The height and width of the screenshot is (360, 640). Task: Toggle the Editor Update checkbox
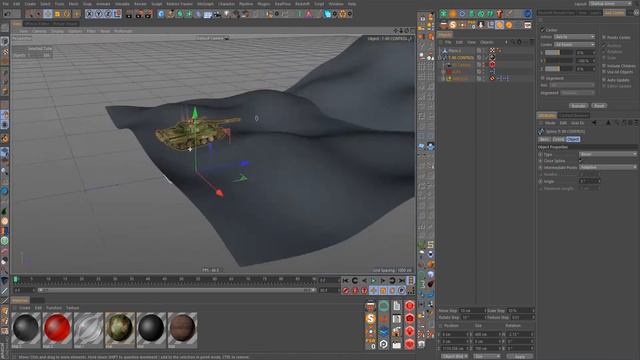[604, 86]
